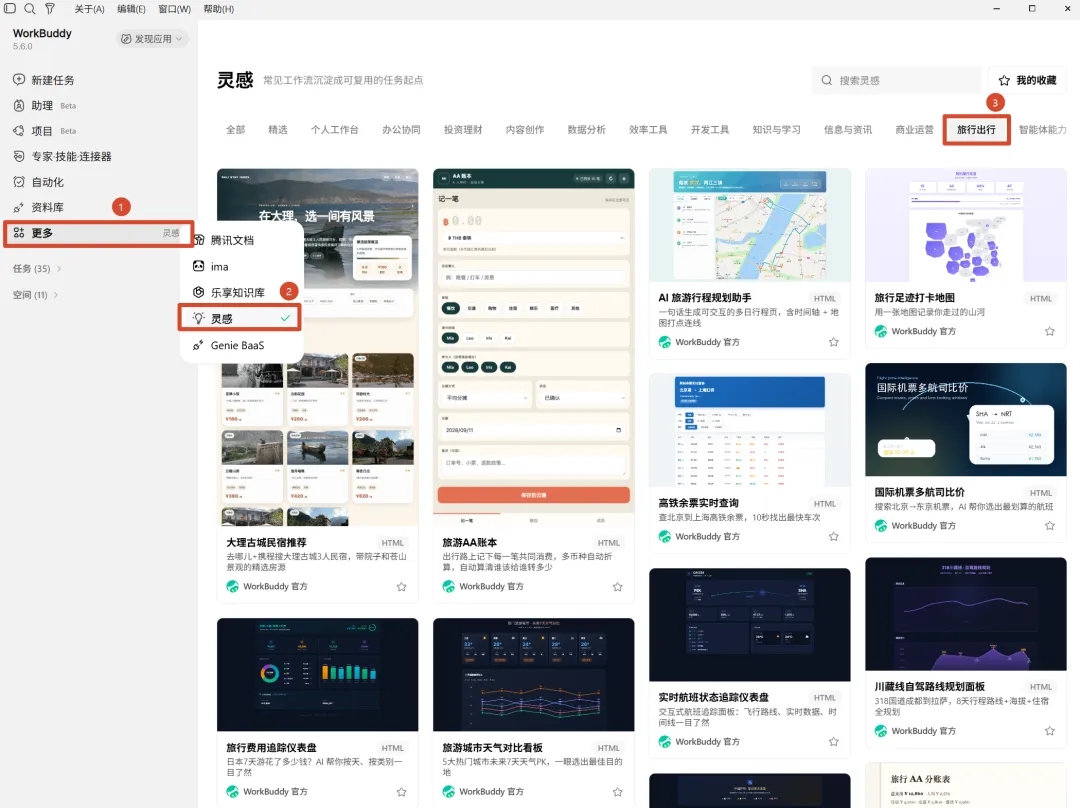Screen dimensions: 1080x808
Task: Click the search magnifier icon in title bar
Action: [x=30, y=8]
